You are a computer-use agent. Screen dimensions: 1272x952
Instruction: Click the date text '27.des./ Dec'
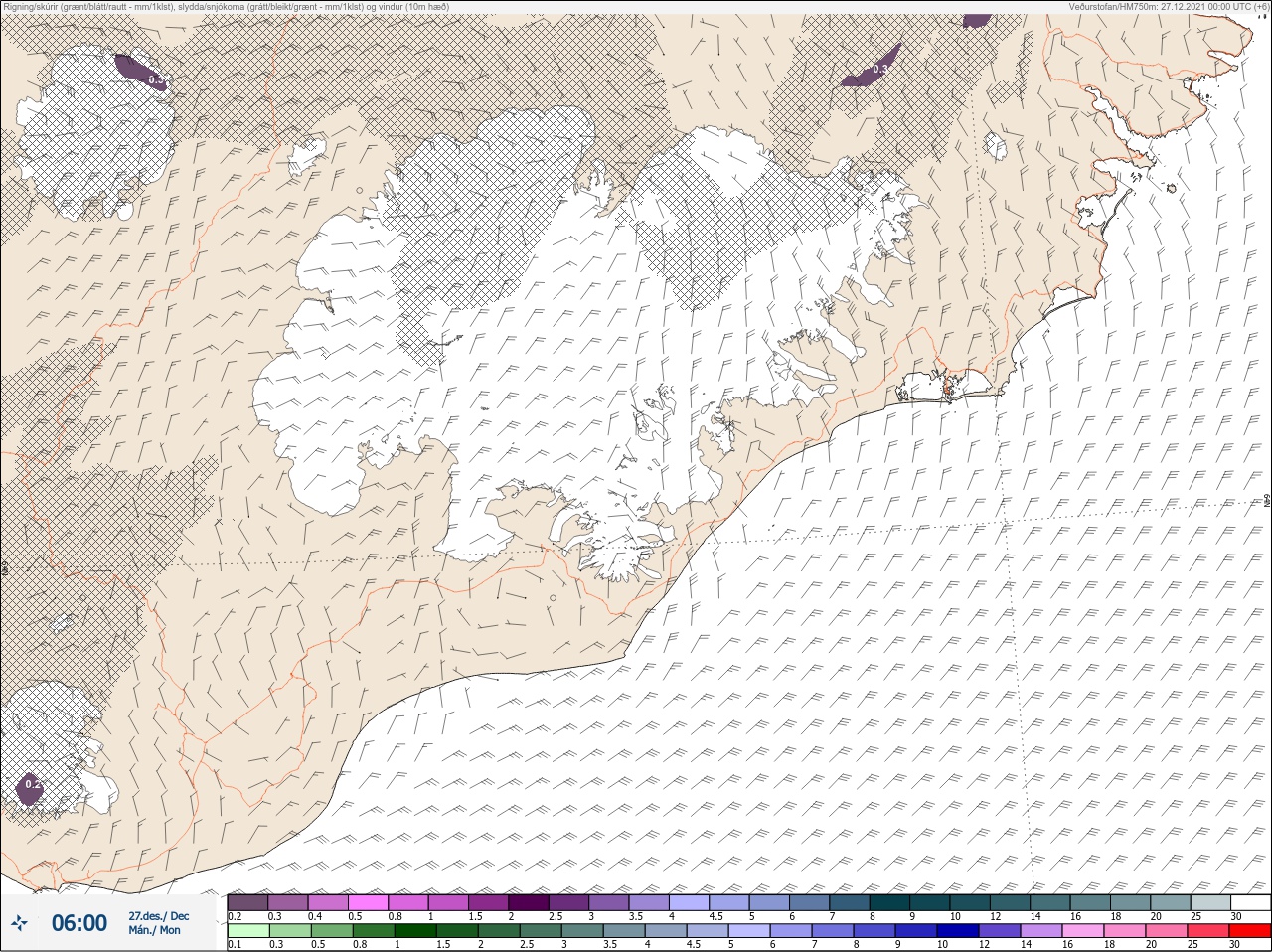pyautogui.click(x=158, y=916)
